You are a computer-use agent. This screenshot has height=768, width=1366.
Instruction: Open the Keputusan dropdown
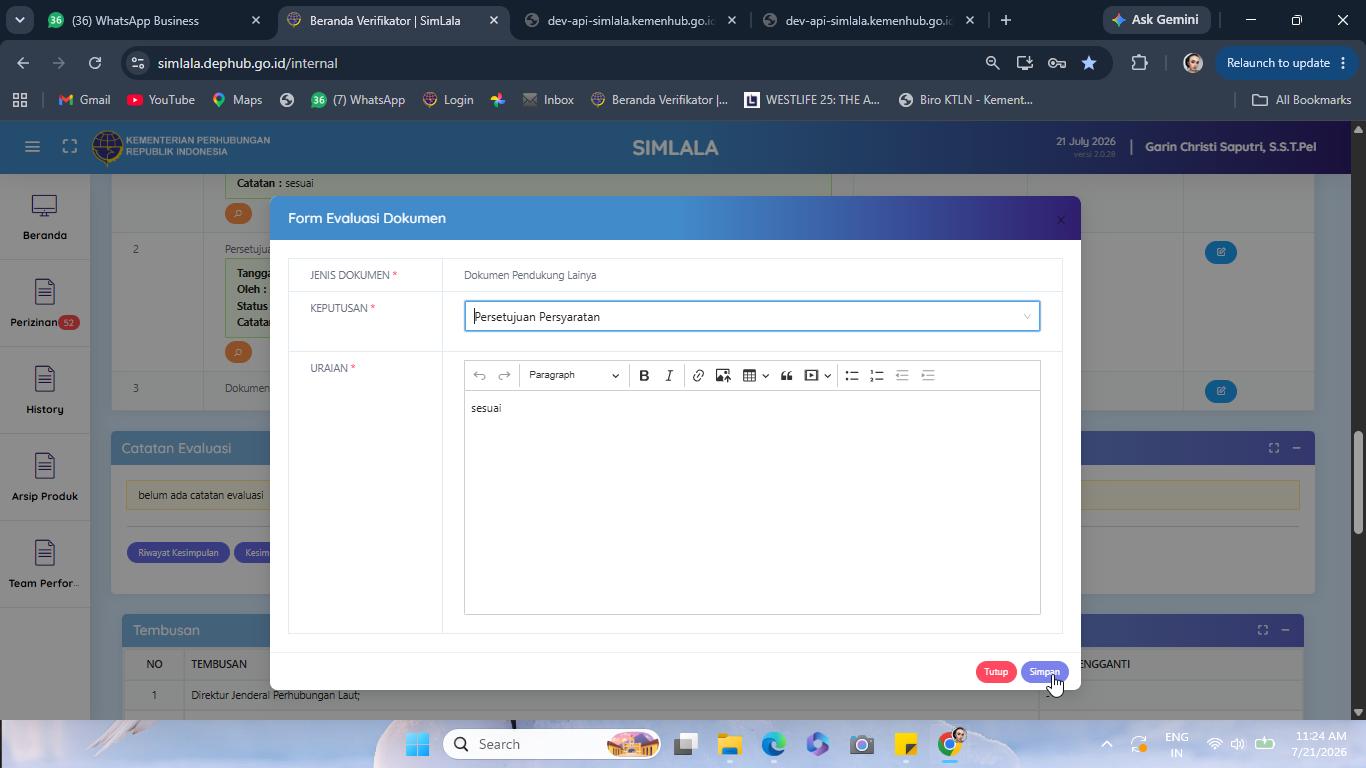[x=752, y=316]
